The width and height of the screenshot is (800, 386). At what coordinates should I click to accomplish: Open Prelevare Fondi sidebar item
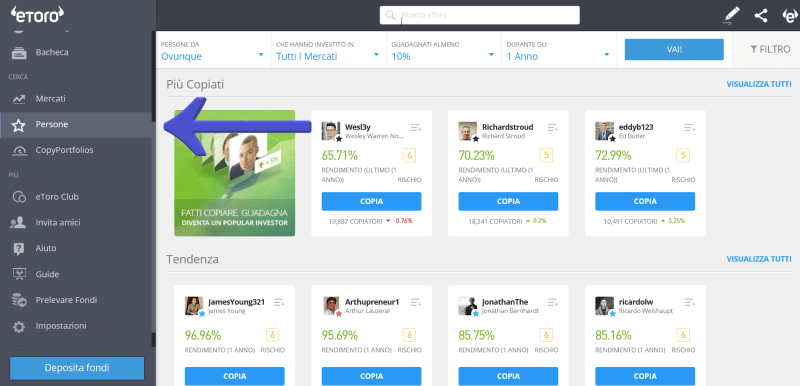(x=77, y=300)
